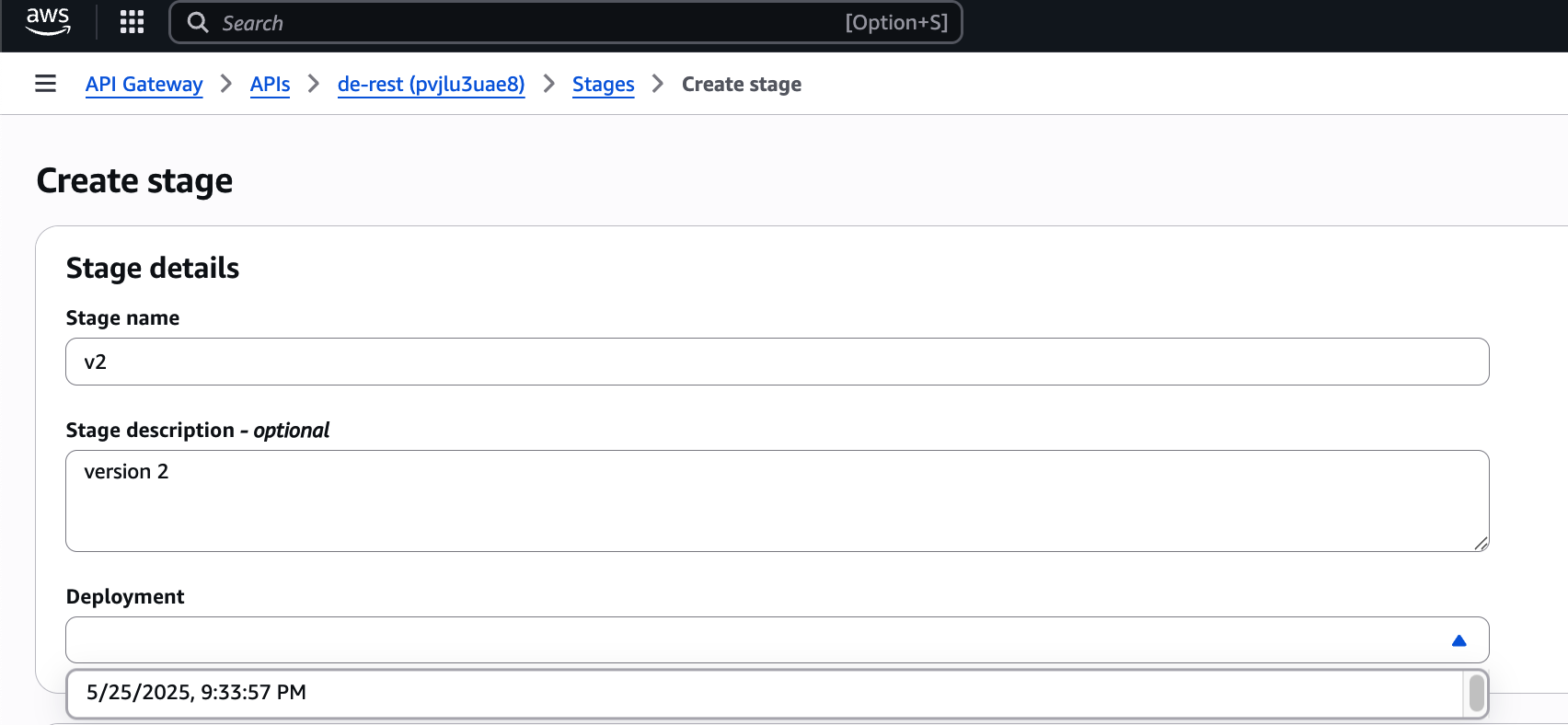This screenshot has height=725, width=1568.
Task: Open the APIs breadcrumb link
Action: 270,84
